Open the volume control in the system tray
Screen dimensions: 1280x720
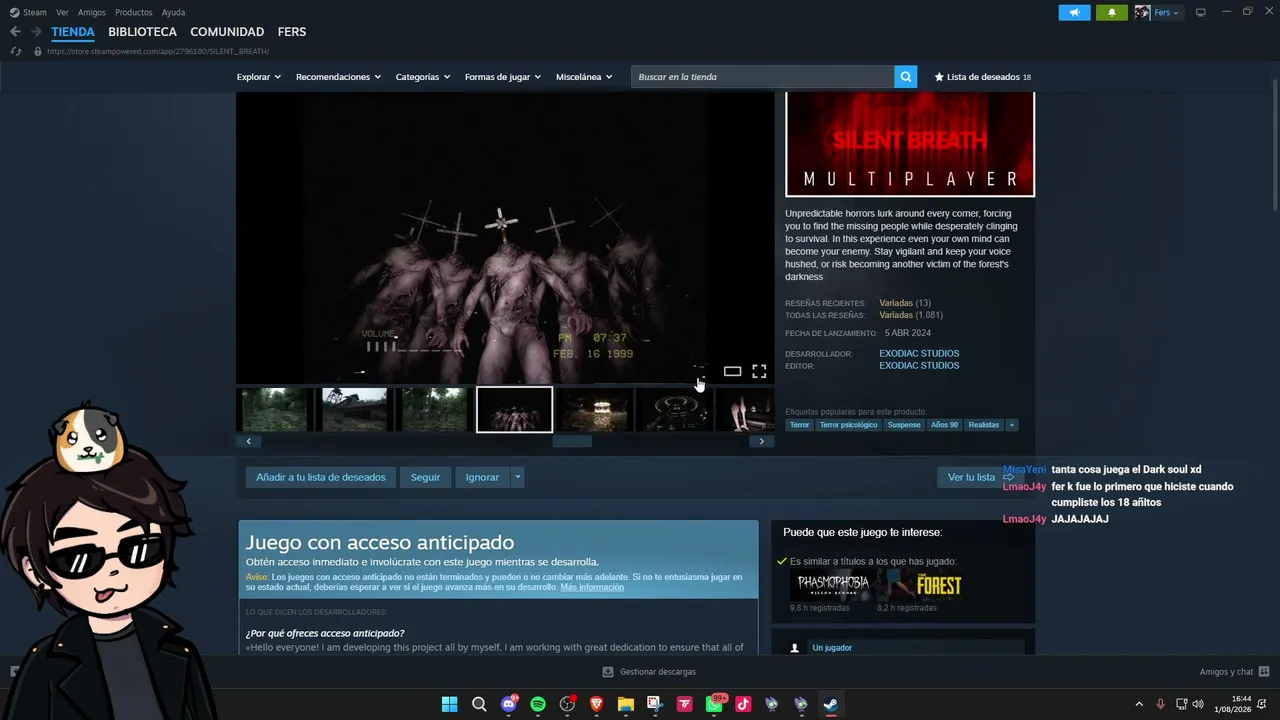(x=1198, y=704)
